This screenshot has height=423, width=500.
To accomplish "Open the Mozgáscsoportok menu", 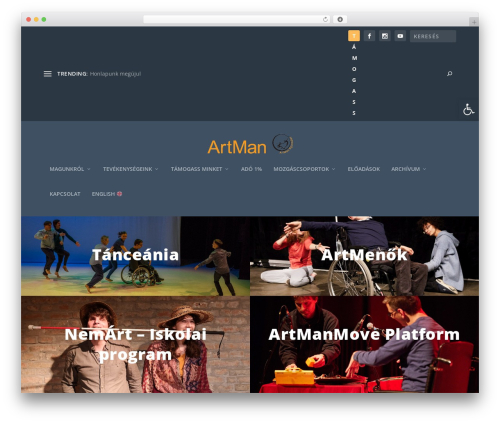I will 301,169.
